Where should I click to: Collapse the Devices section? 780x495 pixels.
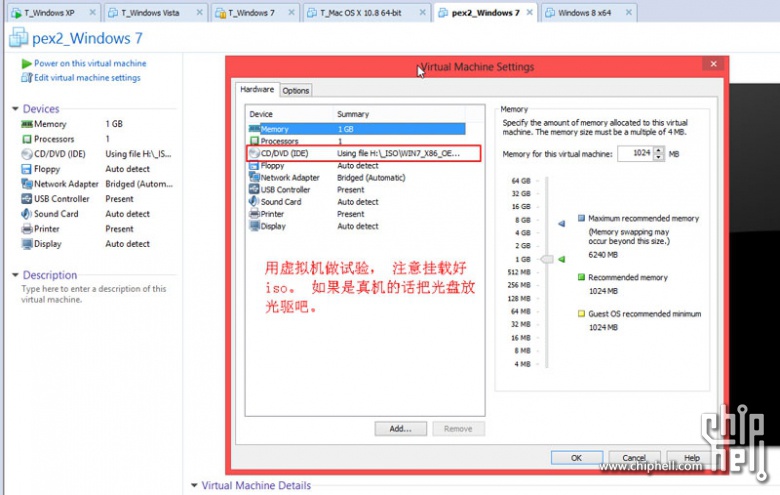tap(15, 108)
